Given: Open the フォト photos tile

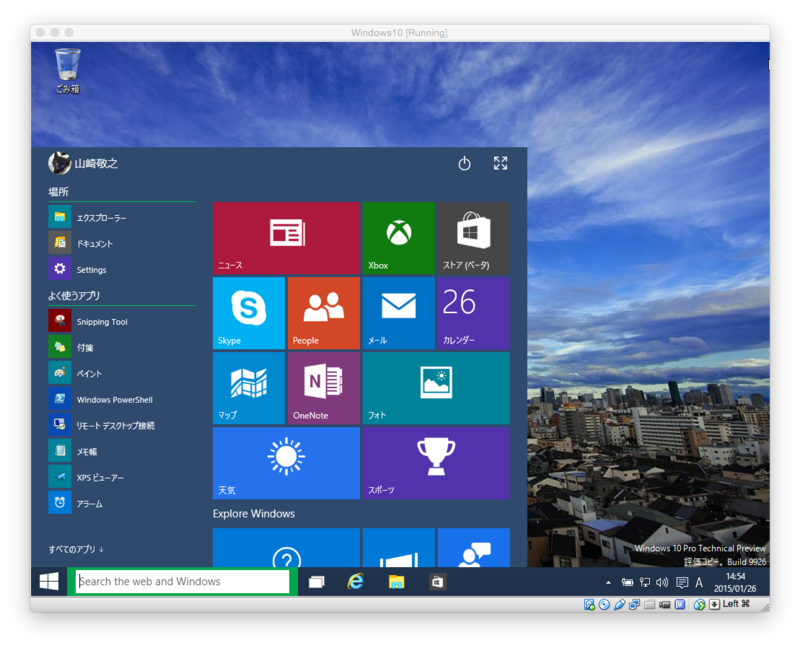Looking at the screenshot, I should coord(436,388).
